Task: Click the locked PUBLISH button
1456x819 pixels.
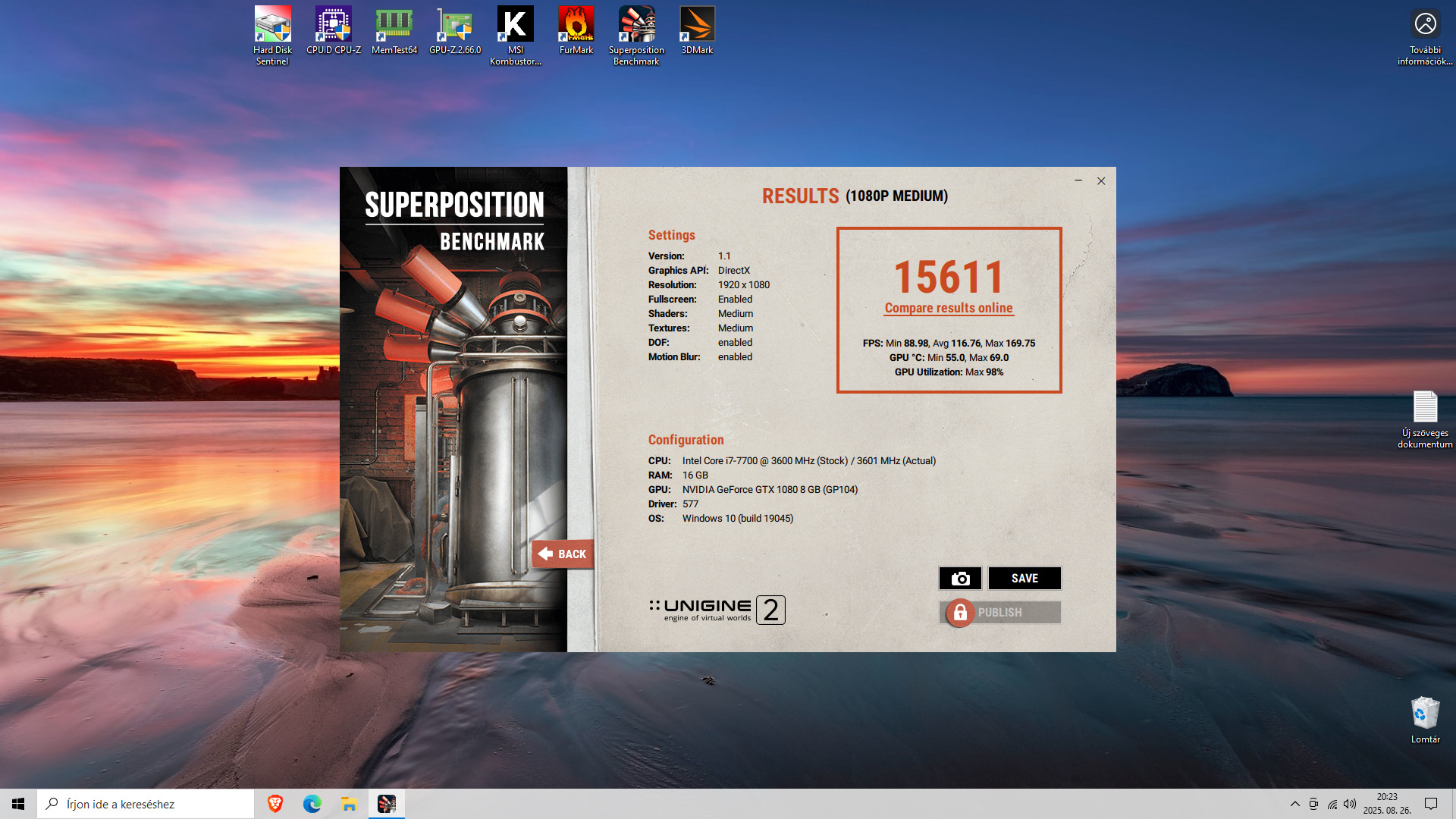Action: pyautogui.click(x=999, y=613)
